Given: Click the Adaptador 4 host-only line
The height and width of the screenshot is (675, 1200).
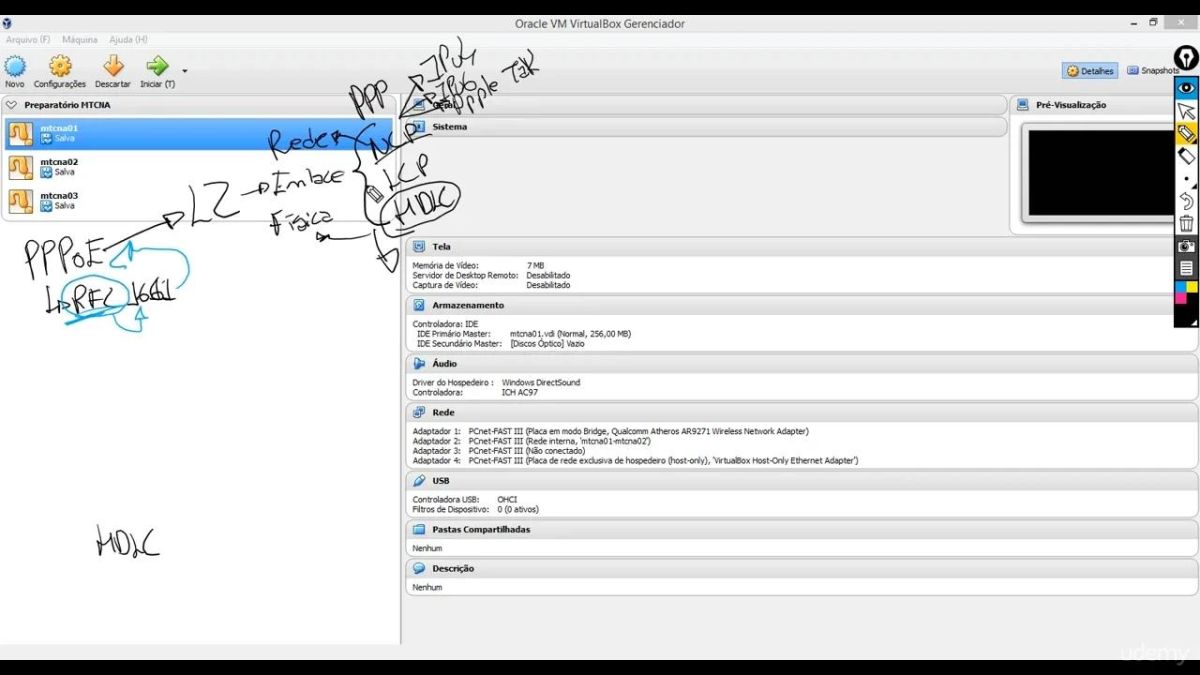Looking at the screenshot, I should coord(635,461).
